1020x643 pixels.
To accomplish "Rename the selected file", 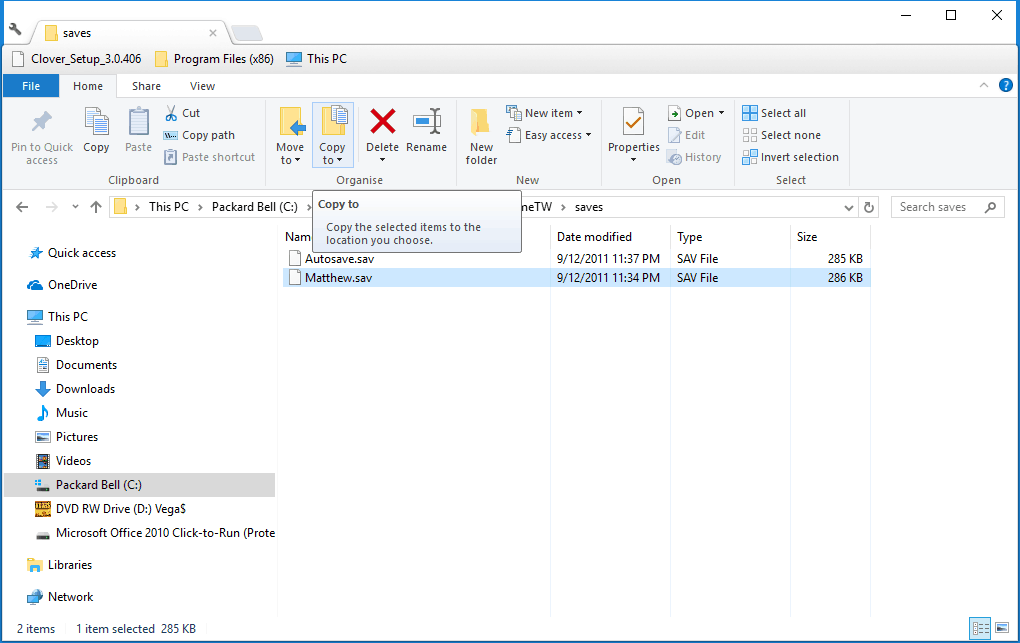I will pos(427,131).
